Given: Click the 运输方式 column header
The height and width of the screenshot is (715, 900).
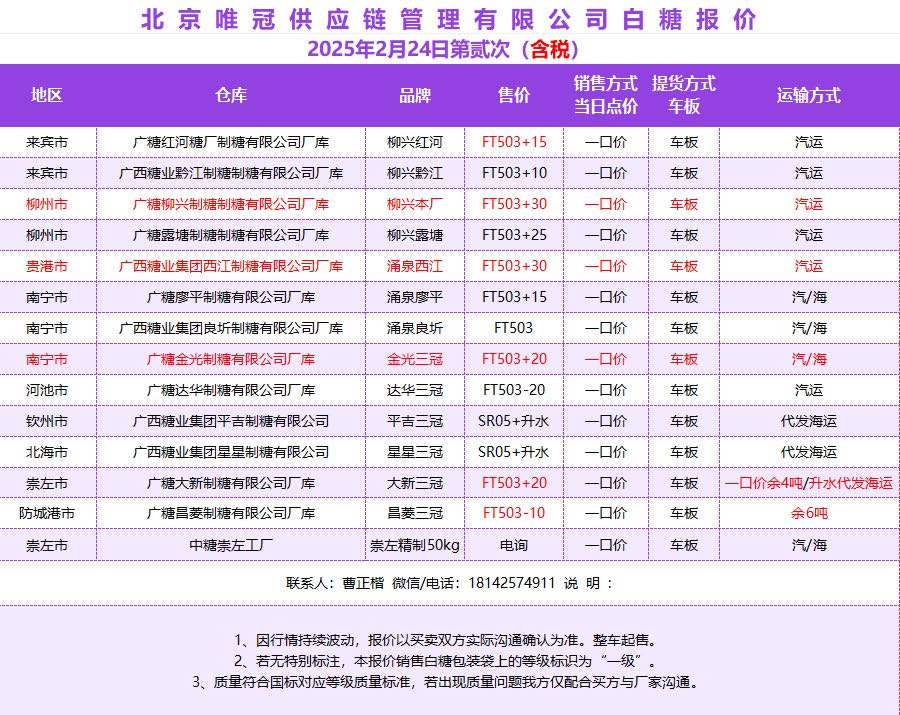Looking at the screenshot, I should (x=809, y=96).
